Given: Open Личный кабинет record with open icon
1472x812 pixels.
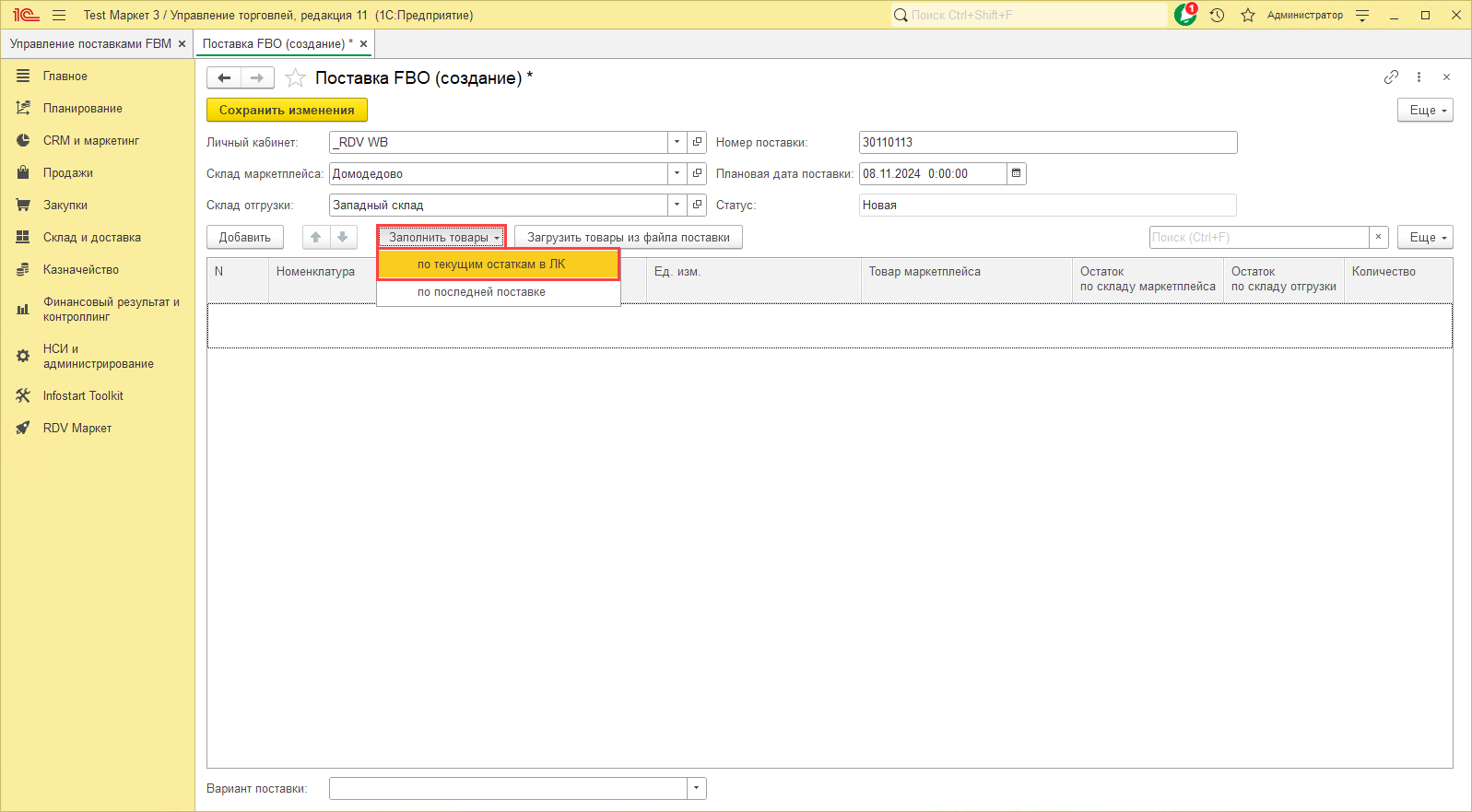Looking at the screenshot, I should [697, 142].
